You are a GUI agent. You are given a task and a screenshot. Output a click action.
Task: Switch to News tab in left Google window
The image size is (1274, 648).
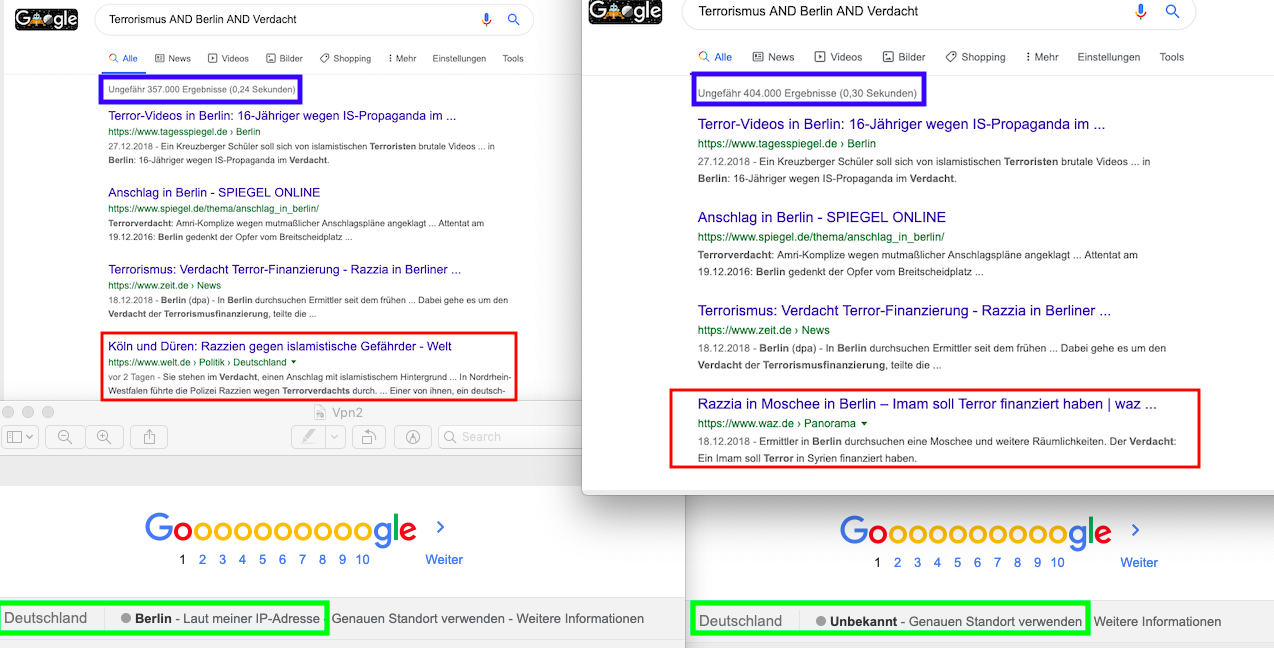click(x=173, y=59)
